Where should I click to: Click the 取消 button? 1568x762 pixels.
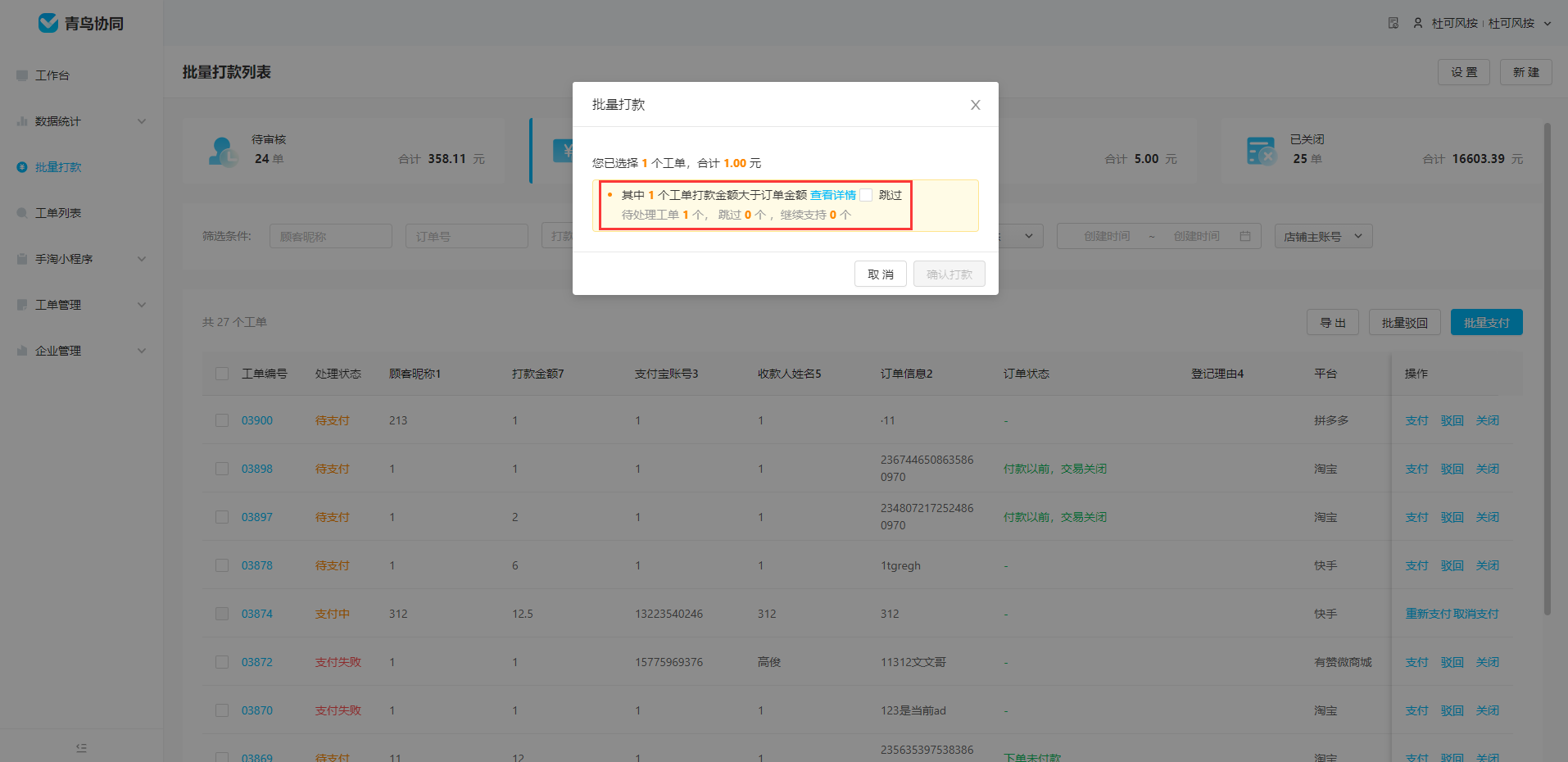881,274
